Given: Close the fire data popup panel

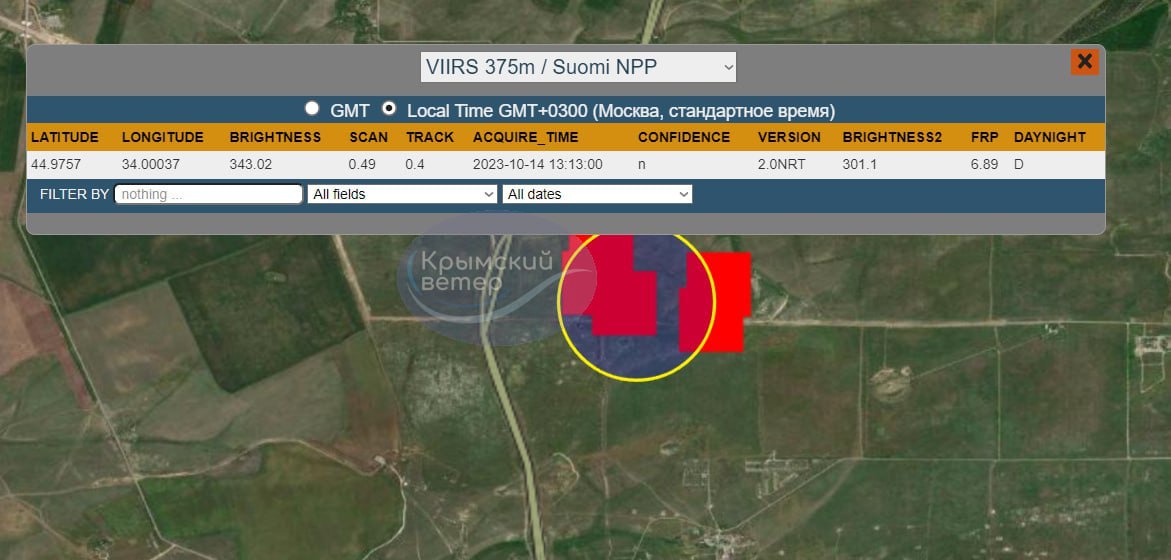Looking at the screenshot, I should [1084, 61].
